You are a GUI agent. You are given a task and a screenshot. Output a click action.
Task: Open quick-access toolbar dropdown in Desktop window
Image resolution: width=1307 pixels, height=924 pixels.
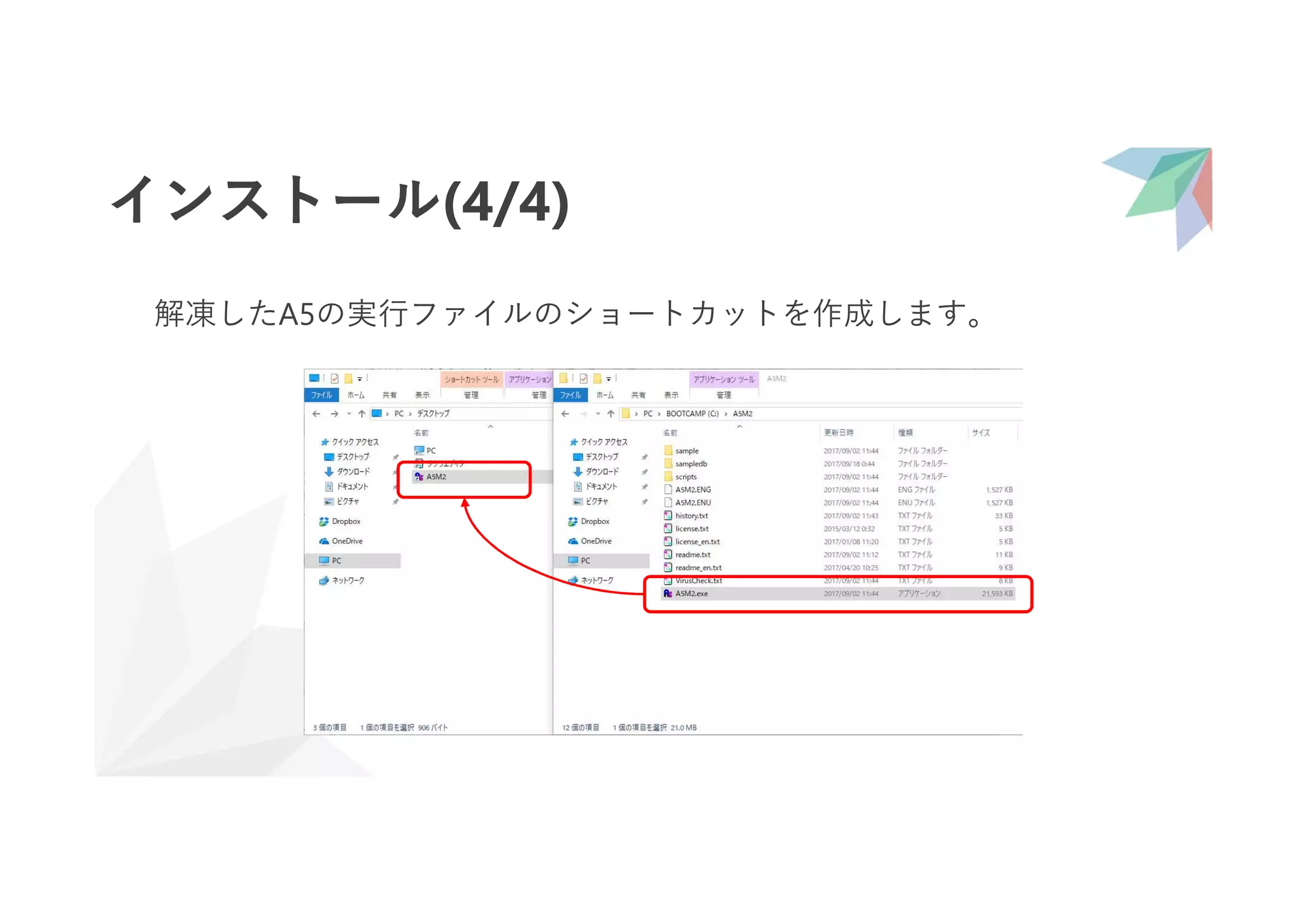coord(360,379)
